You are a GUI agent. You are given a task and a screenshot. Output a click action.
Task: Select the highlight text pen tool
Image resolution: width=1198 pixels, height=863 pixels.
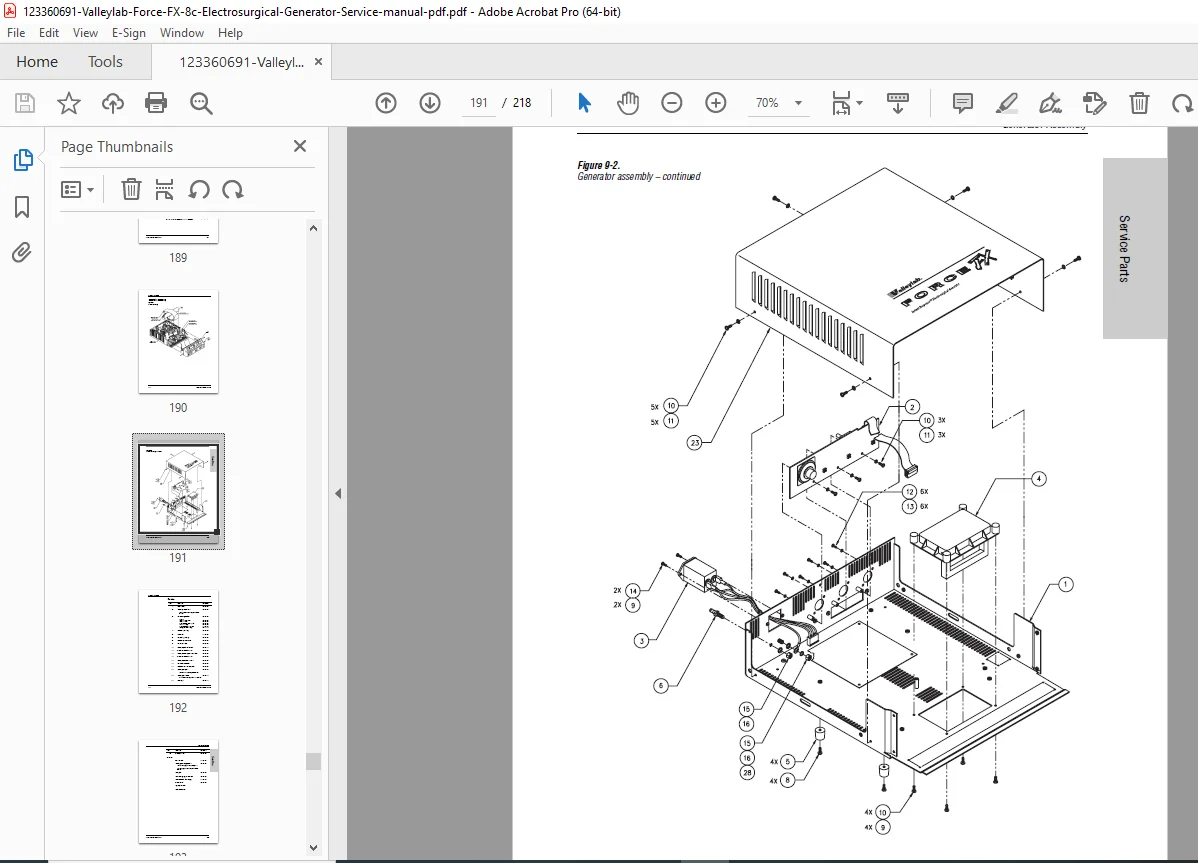[x=1006, y=103]
